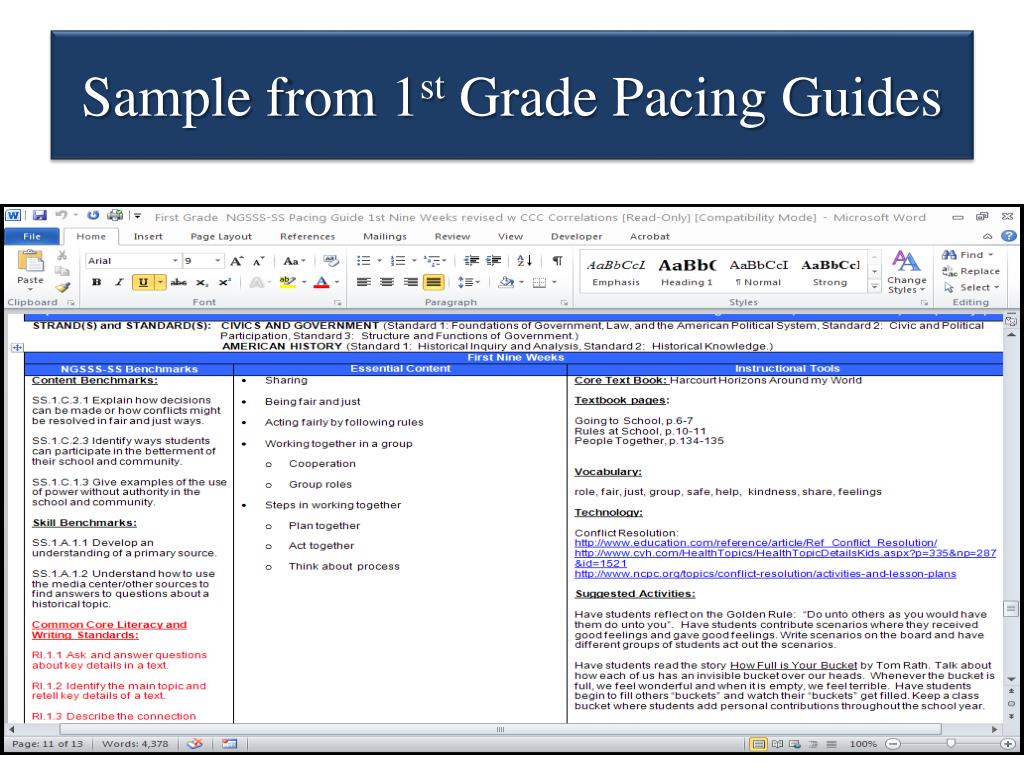The width and height of the screenshot is (1024, 768).
Task: Toggle Bold formatting
Action: [x=97, y=282]
